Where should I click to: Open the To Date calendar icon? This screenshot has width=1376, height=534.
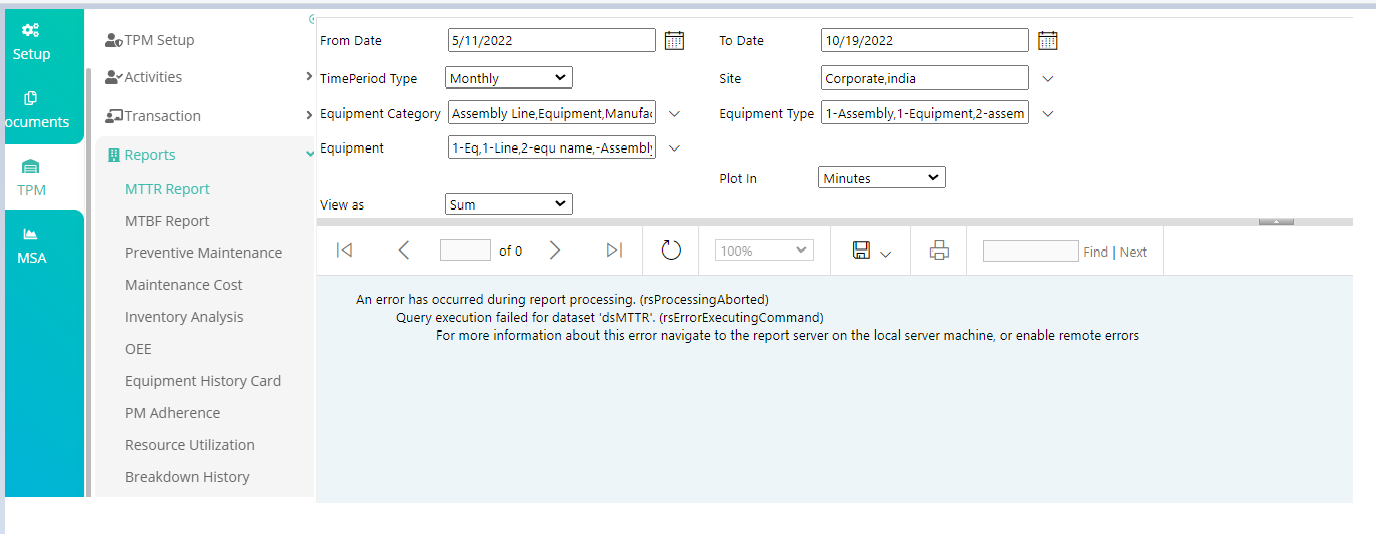click(1047, 40)
